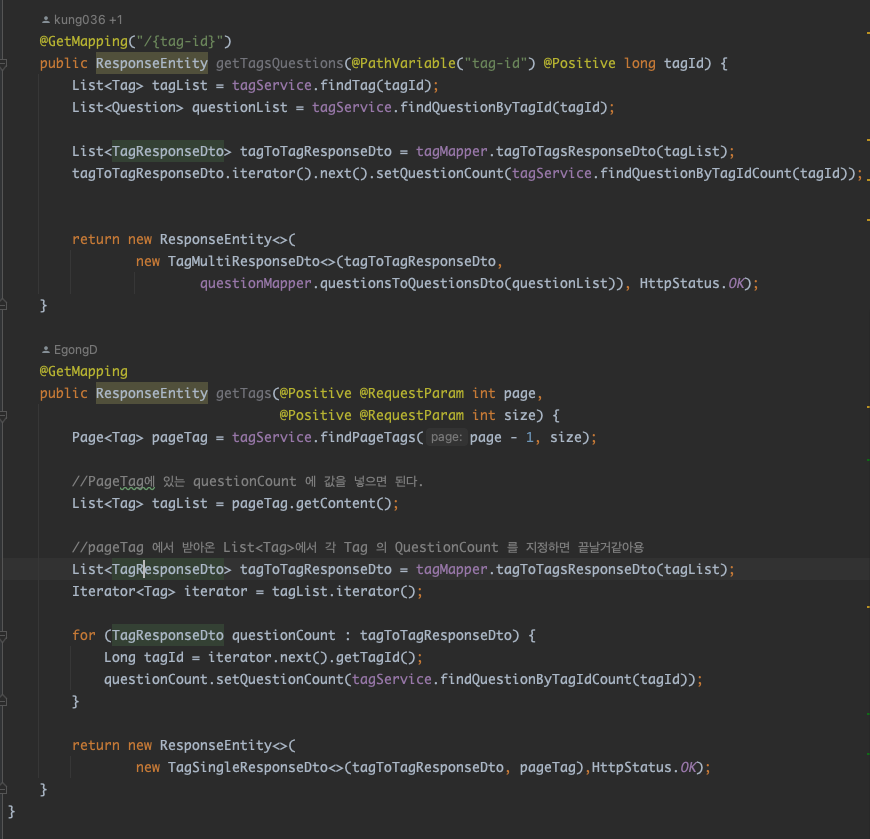Click the highlighted ResponseEntity return type of getTagsQuestions

point(152,64)
